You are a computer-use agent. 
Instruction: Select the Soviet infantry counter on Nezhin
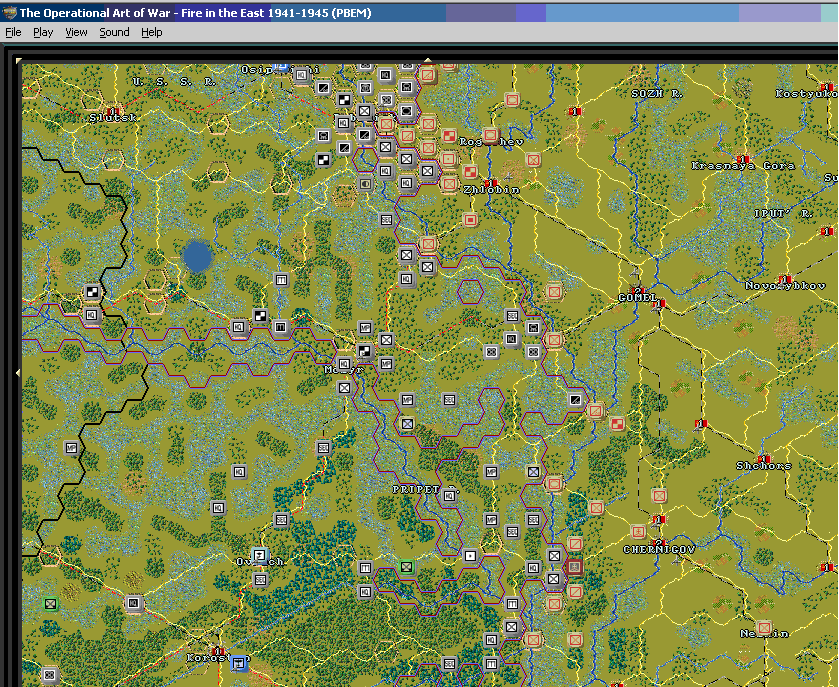(x=764, y=628)
